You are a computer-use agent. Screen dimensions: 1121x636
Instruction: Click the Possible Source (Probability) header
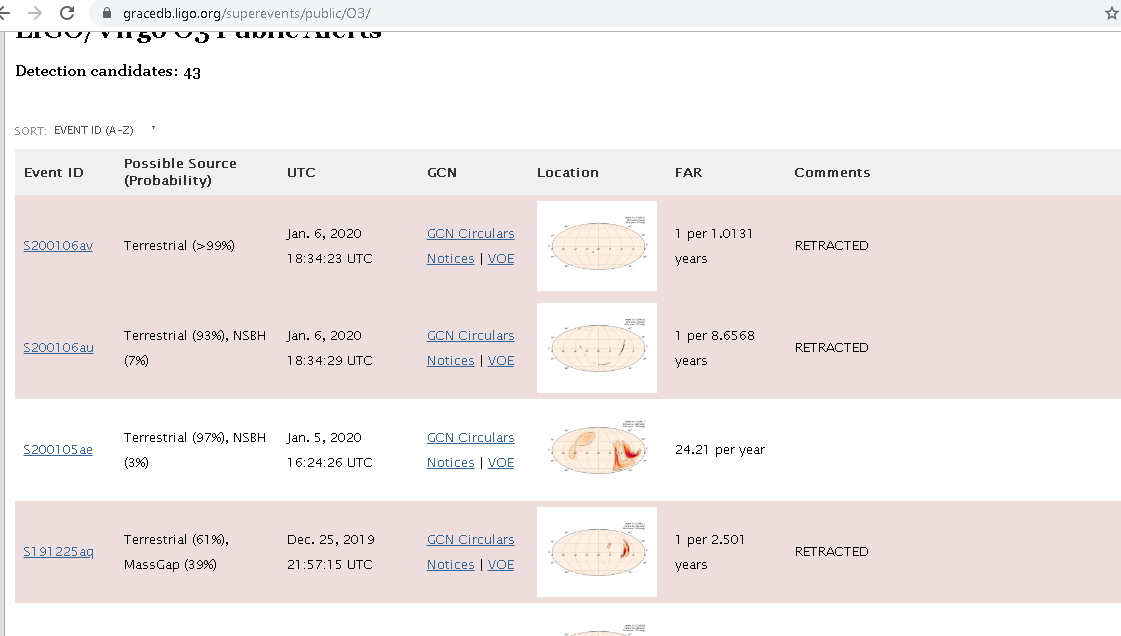coord(180,172)
